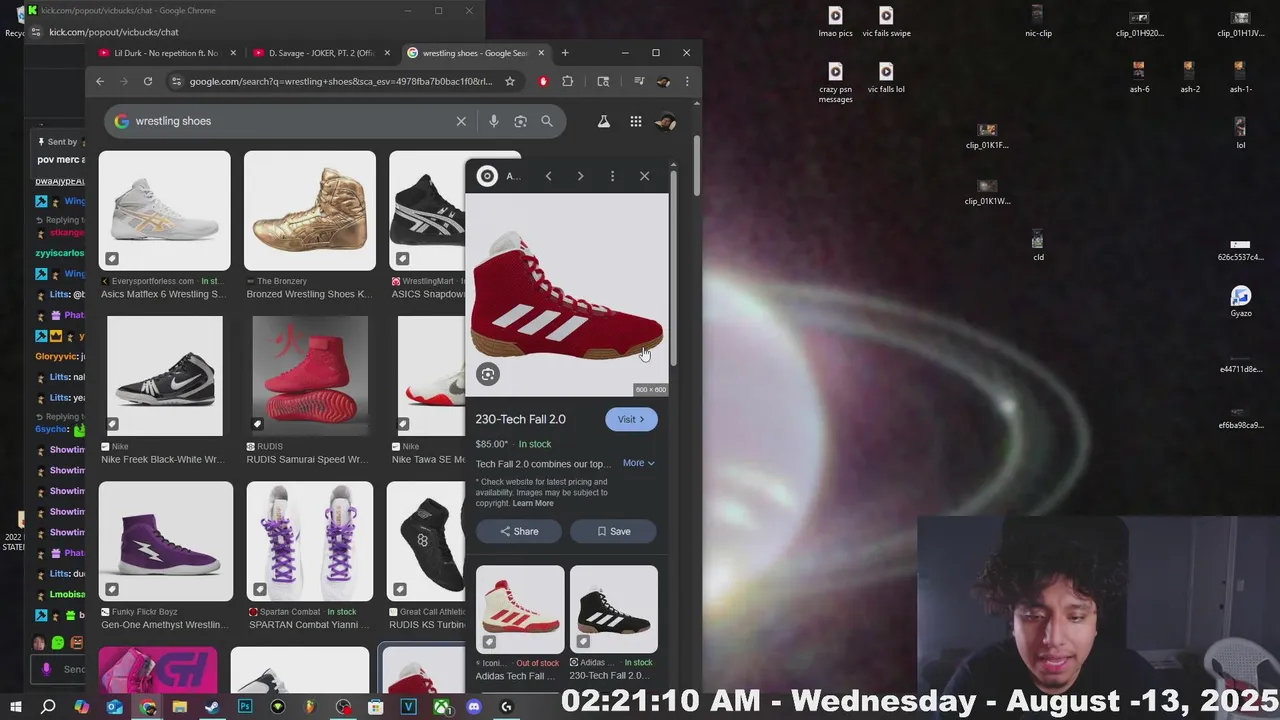
Task: Open Gen-One Amethyst purple shoe thumbnail
Action: tap(166, 541)
